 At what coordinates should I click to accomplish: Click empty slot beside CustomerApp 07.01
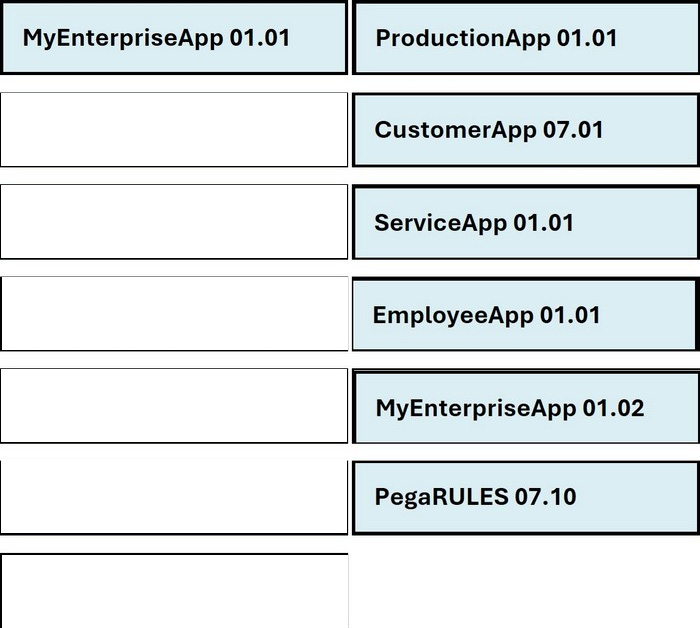pyautogui.click(x=174, y=130)
